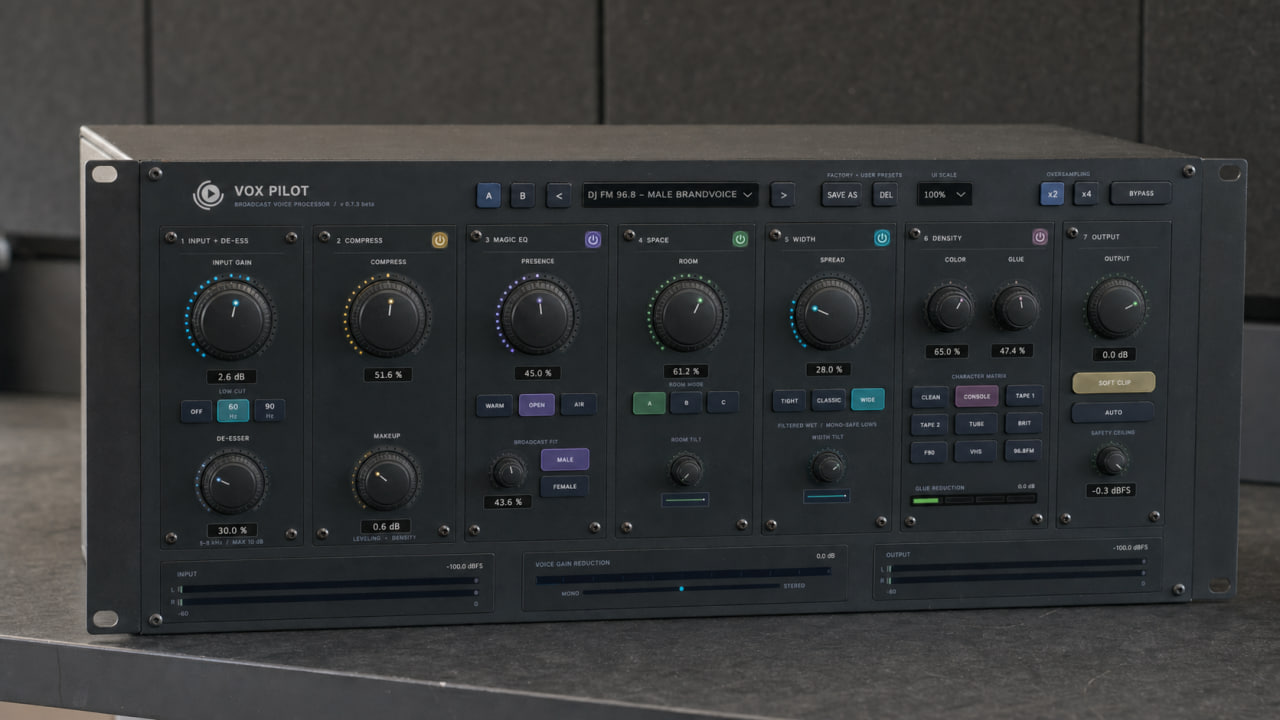Screen dimensions: 1280x720
Task: Click the Safety Ceiling value -0.3 dBFS
Action: 1111,490
